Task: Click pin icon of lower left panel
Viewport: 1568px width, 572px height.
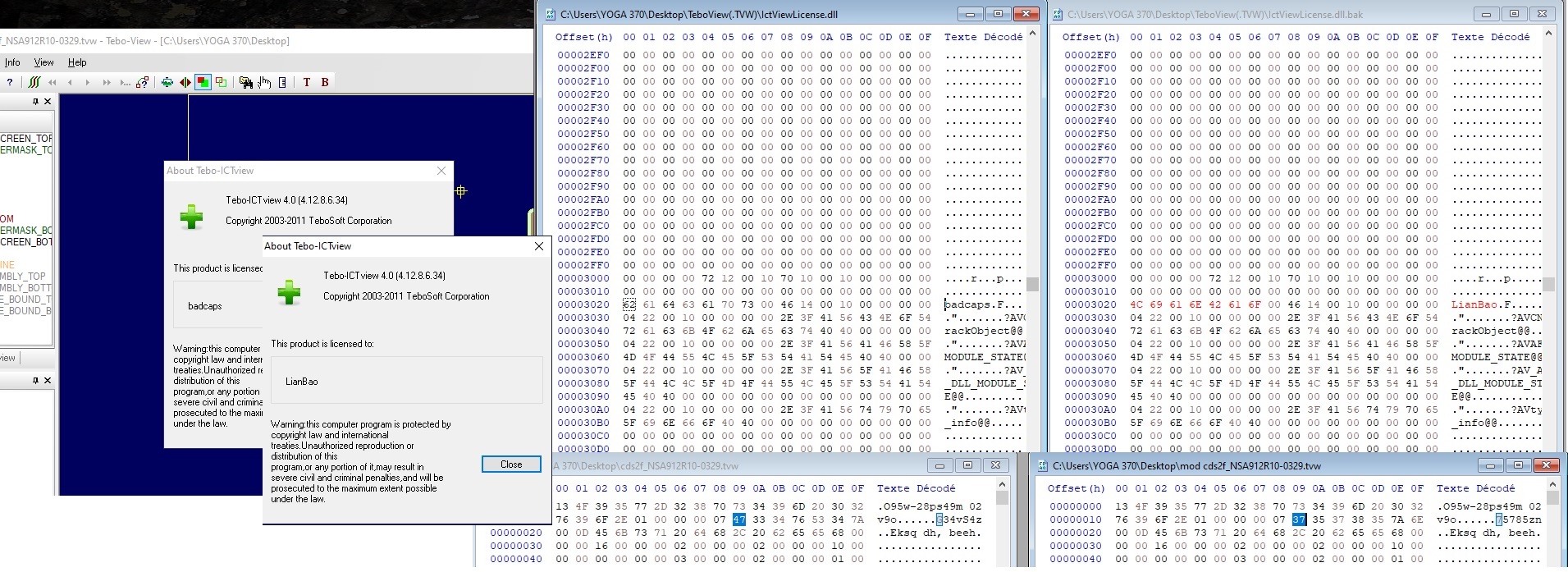Action: pos(35,381)
